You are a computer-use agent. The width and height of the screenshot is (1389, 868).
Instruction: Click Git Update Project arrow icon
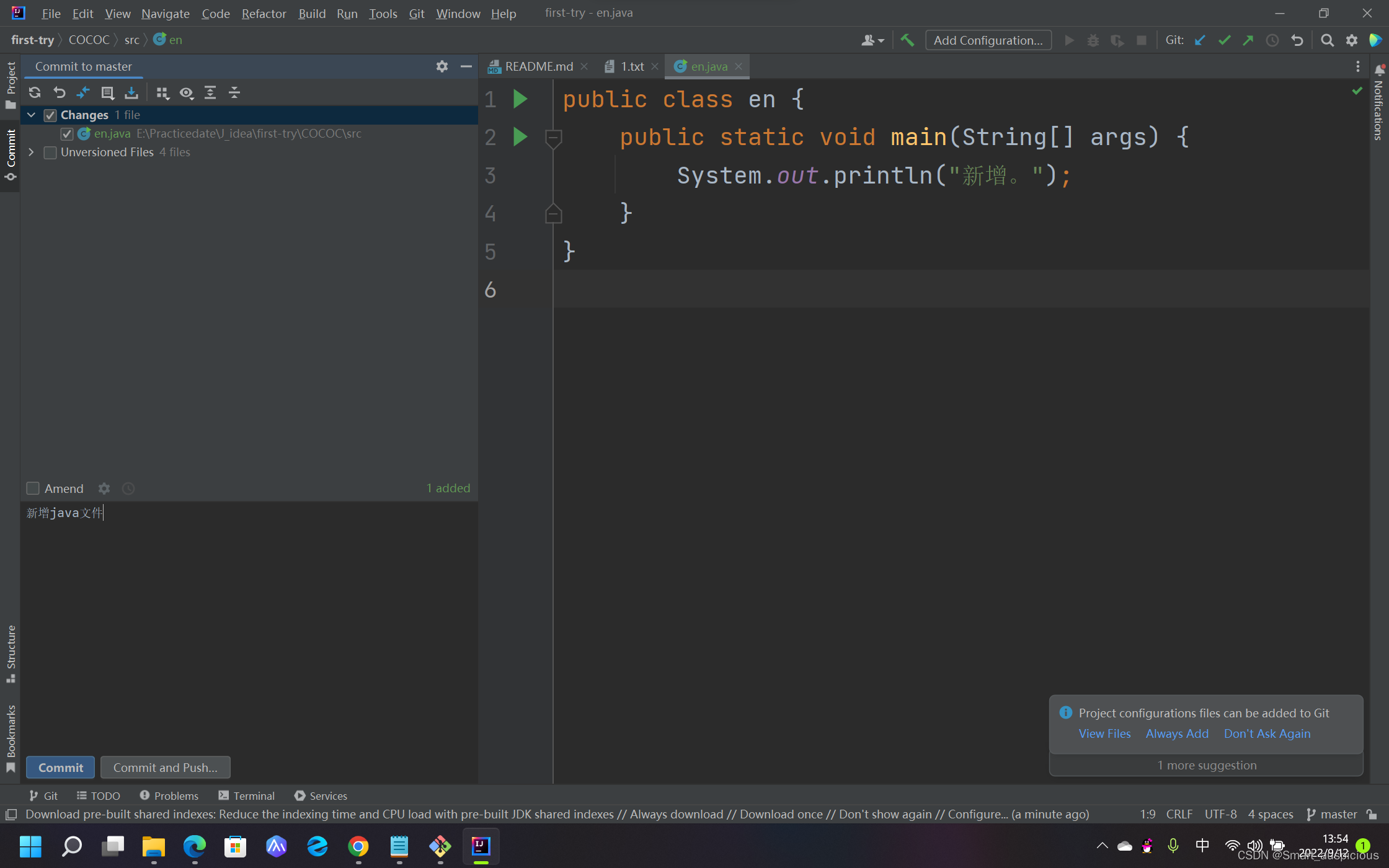click(x=1200, y=40)
